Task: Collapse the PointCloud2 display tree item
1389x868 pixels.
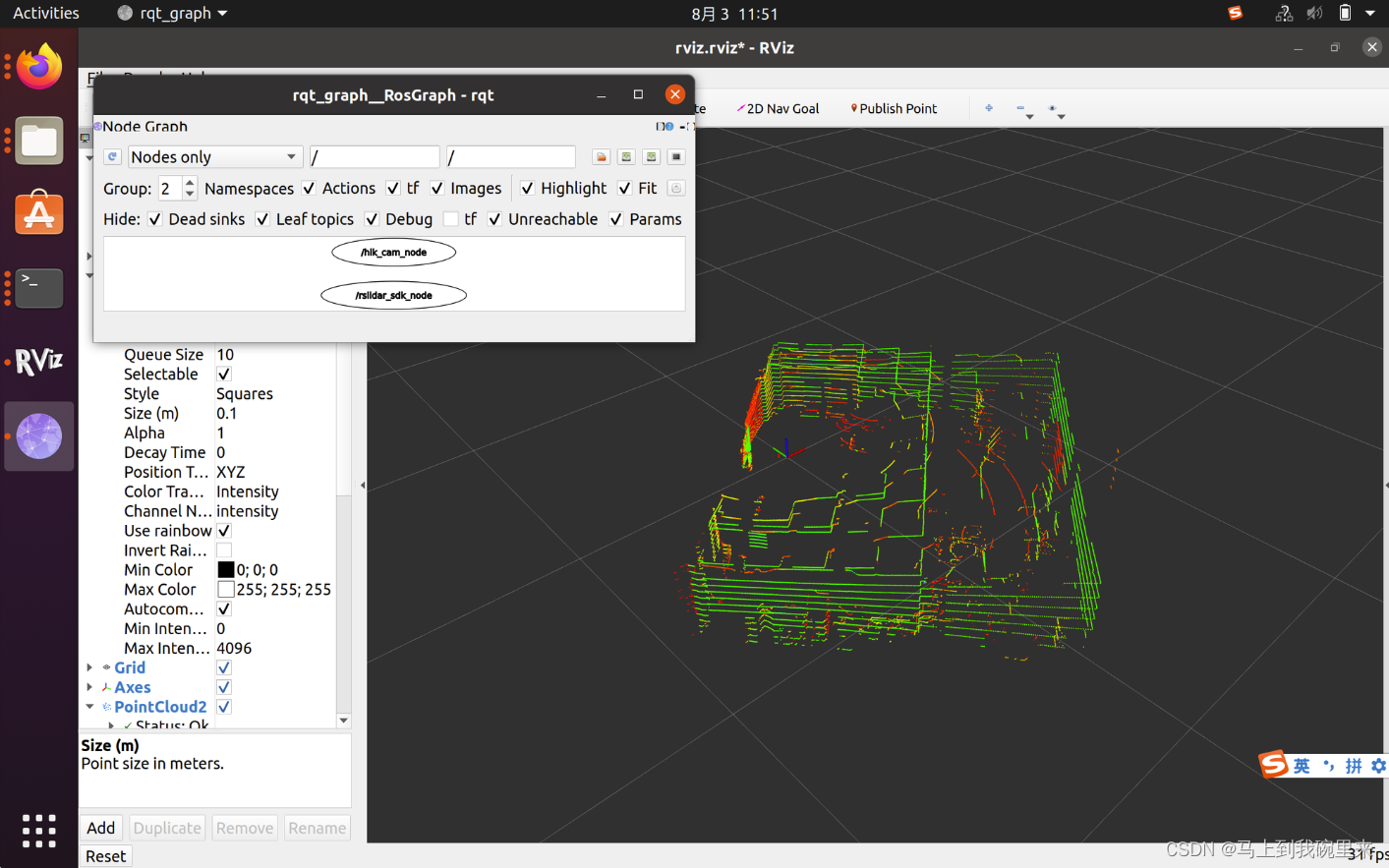Action: pyautogui.click(x=89, y=707)
